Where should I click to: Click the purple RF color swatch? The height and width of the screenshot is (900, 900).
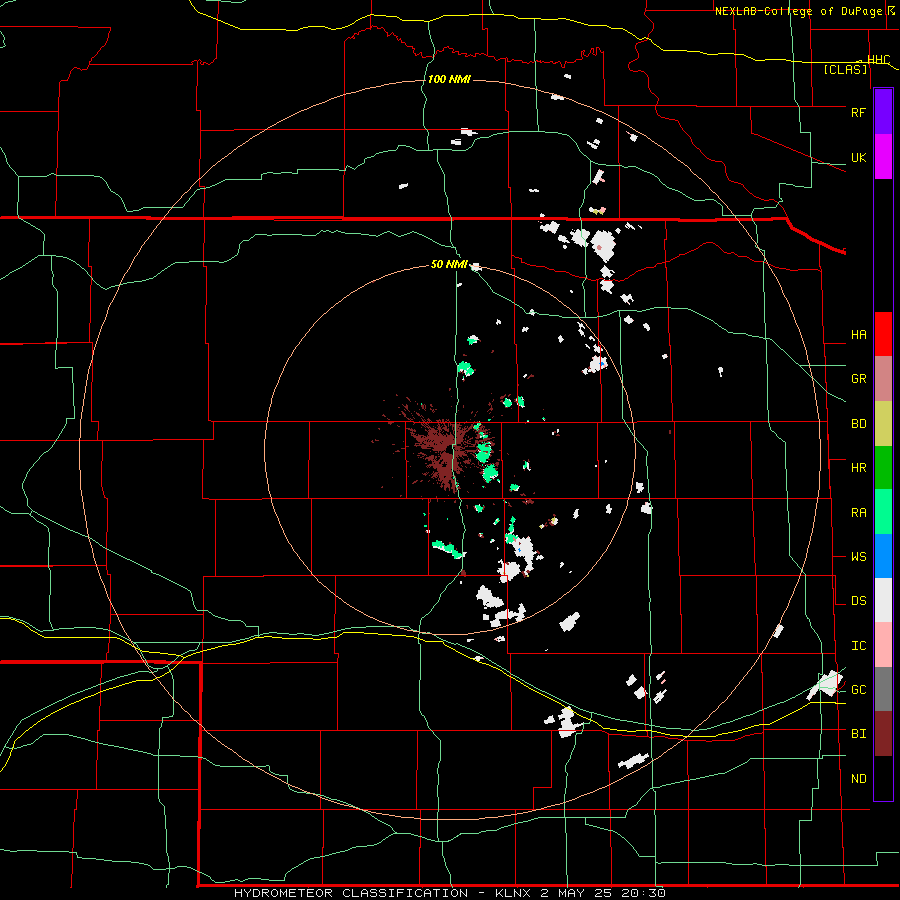coord(883,111)
